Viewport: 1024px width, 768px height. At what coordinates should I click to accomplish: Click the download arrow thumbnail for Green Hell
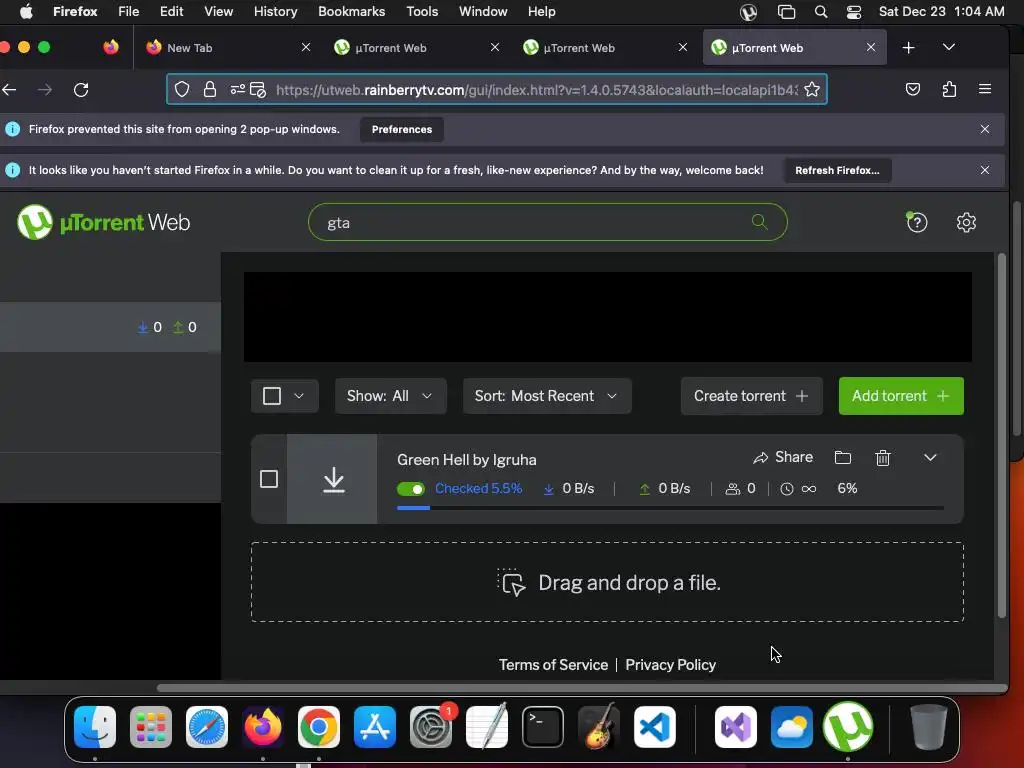point(332,479)
